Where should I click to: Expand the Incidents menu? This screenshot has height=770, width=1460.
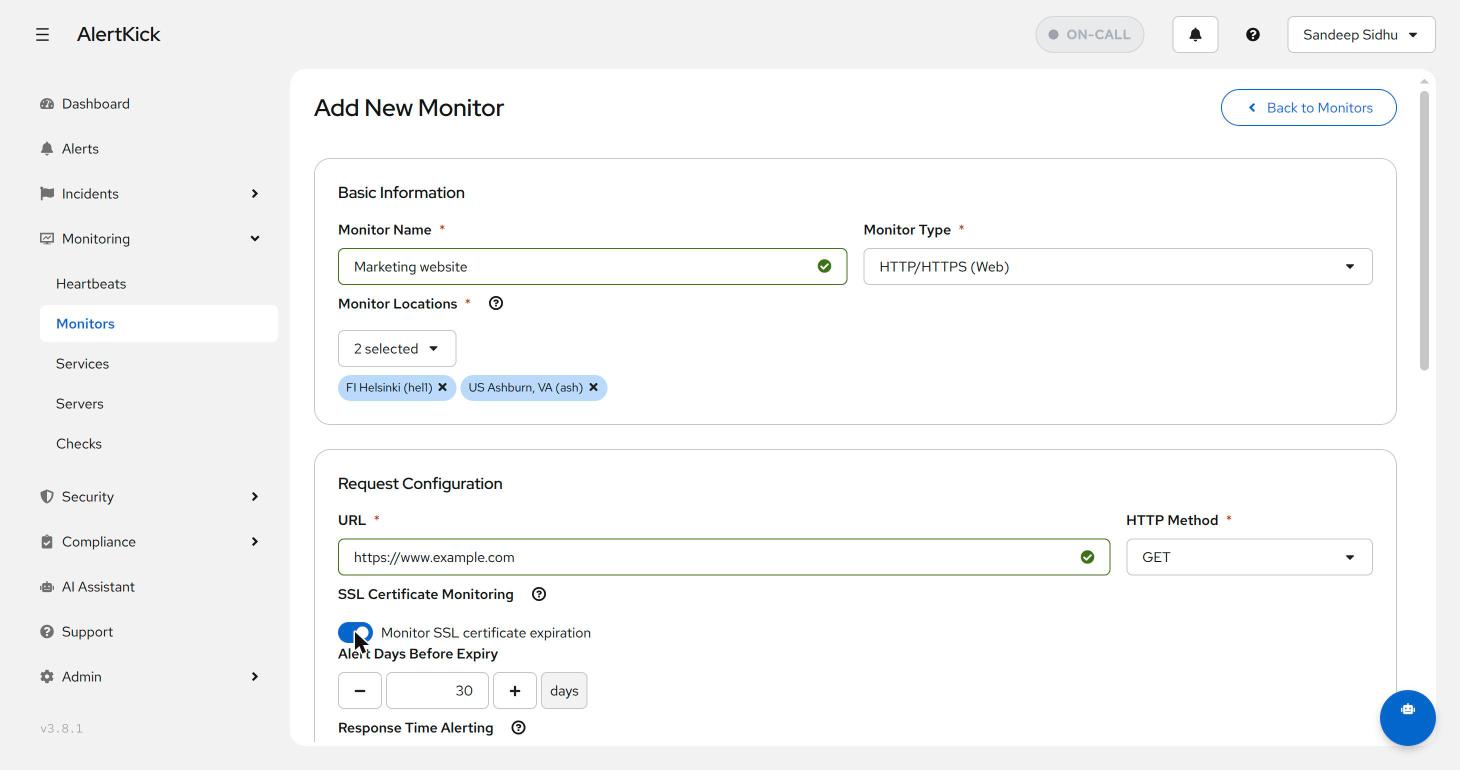[x=150, y=193]
